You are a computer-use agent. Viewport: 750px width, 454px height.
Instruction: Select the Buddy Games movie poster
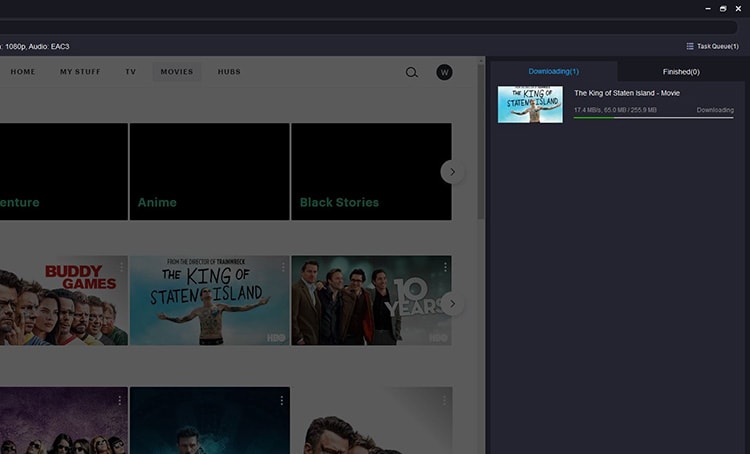coord(64,300)
